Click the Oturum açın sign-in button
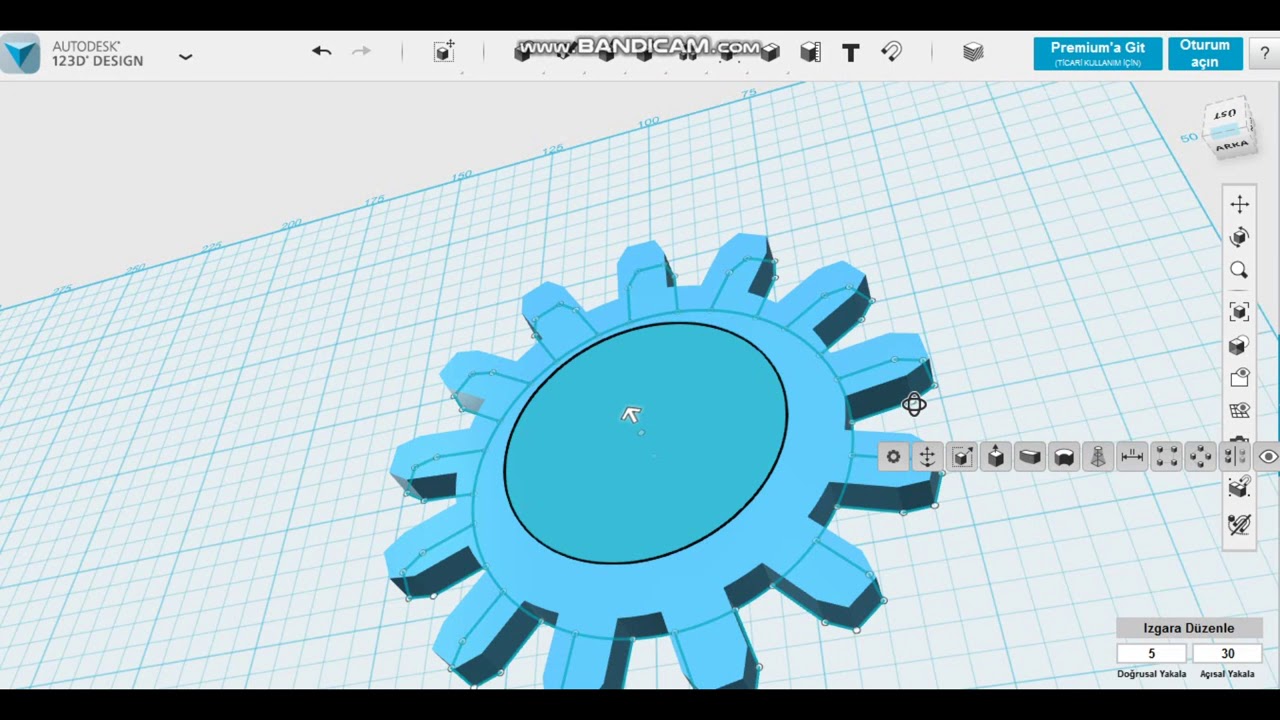 (1205, 54)
